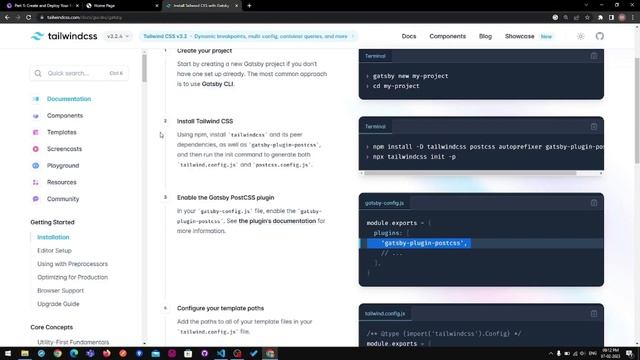Open the Documentation sidebar link
Viewport: 640px width, 360px height.
point(69,99)
